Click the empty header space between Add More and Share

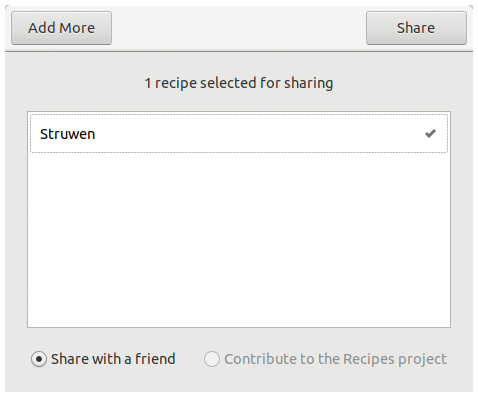(239, 28)
